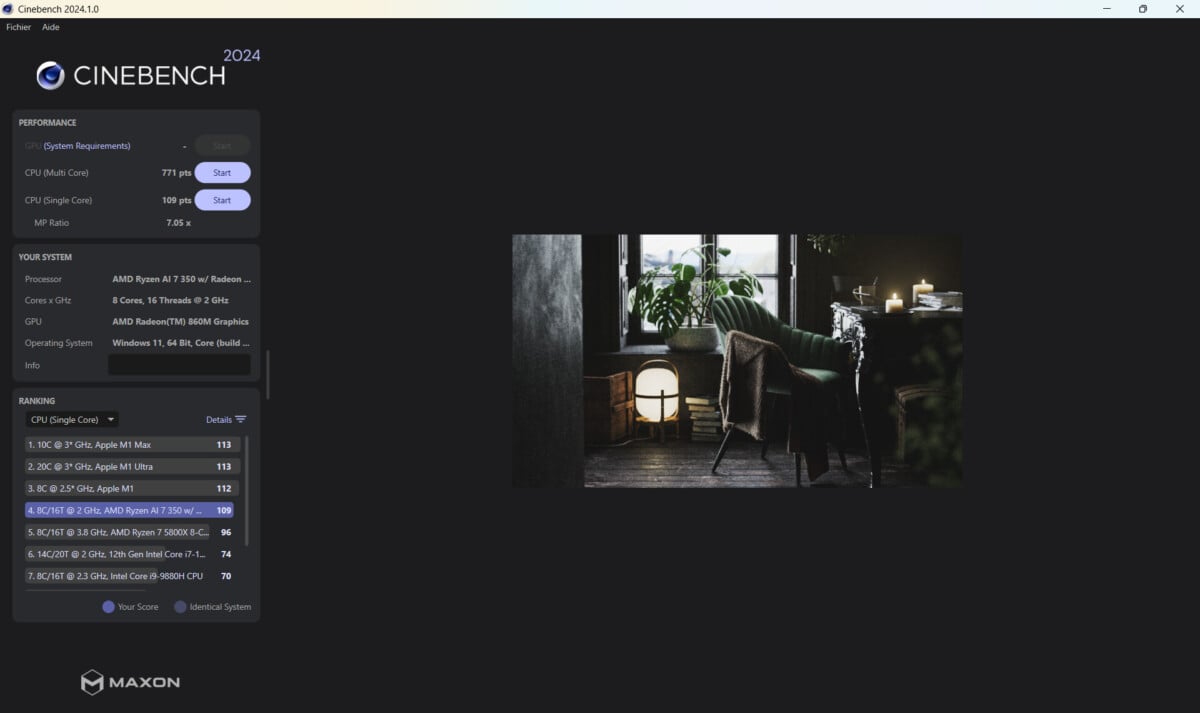This screenshot has width=1200, height=713.
Task: Click the Cinebench title bar app icon
Action: (8, 9)
